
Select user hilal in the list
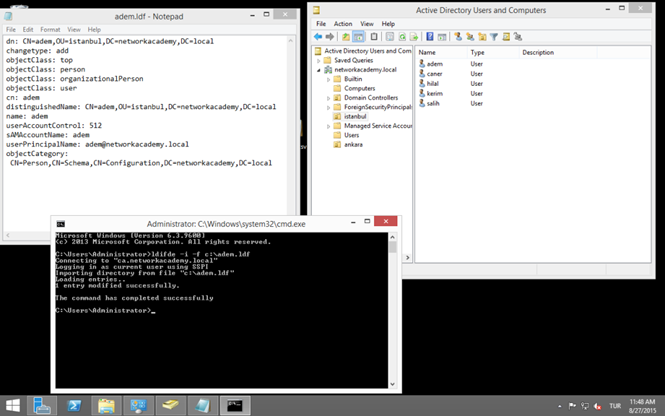[433, 84]
